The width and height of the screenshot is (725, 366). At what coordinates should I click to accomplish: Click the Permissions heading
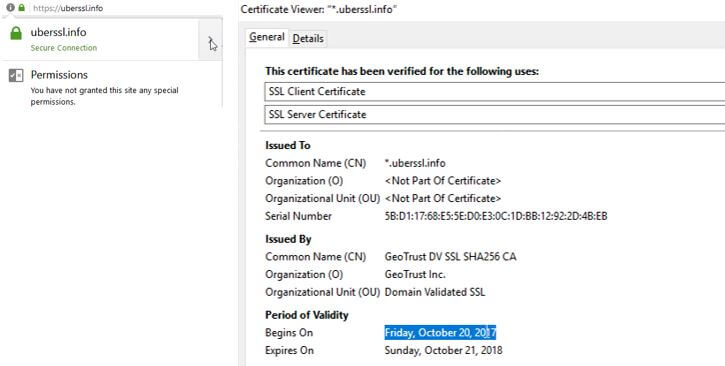59,74
